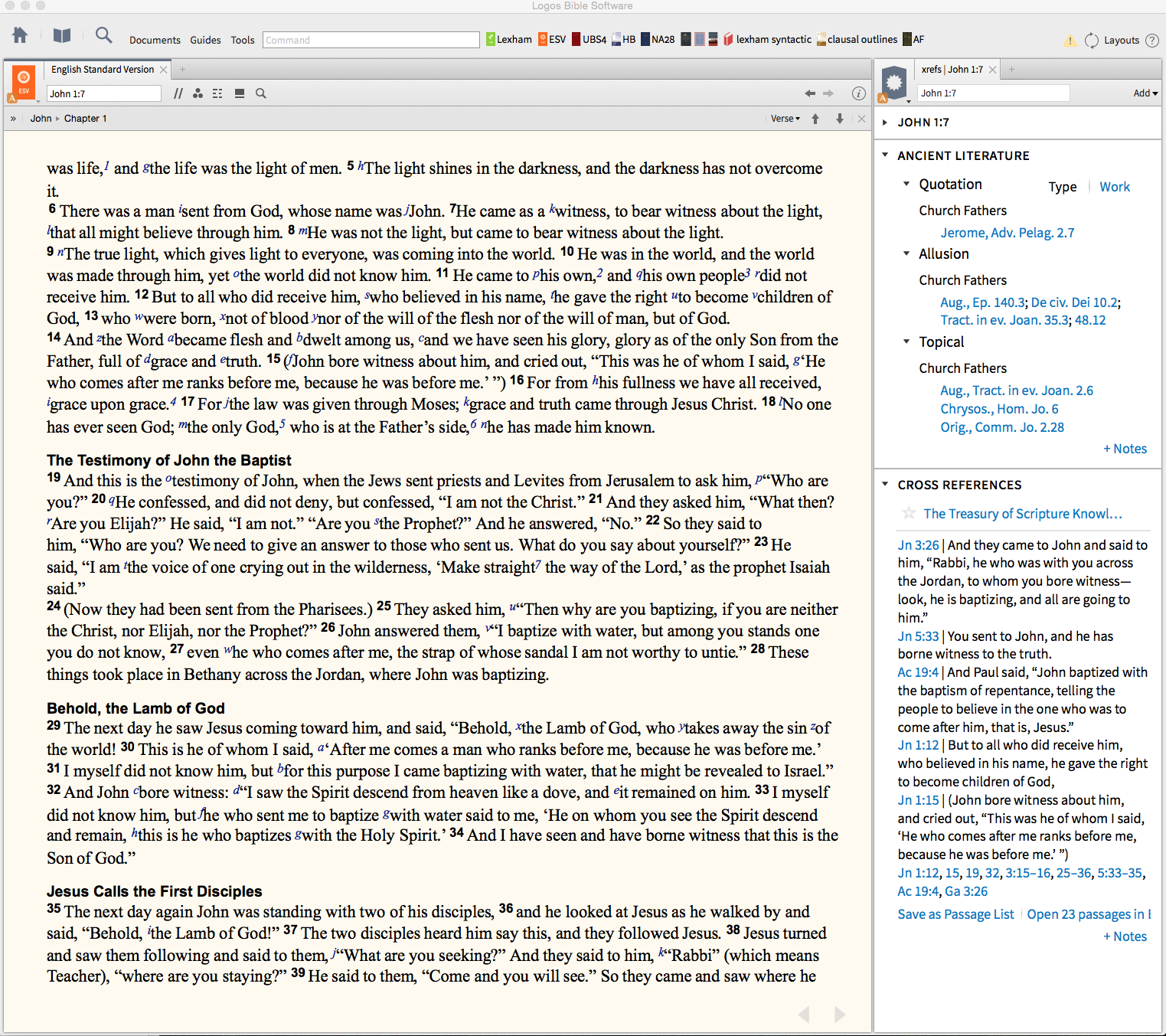
Task: Click the parallel resources slashes icon
Action: (x=178, y=93)
